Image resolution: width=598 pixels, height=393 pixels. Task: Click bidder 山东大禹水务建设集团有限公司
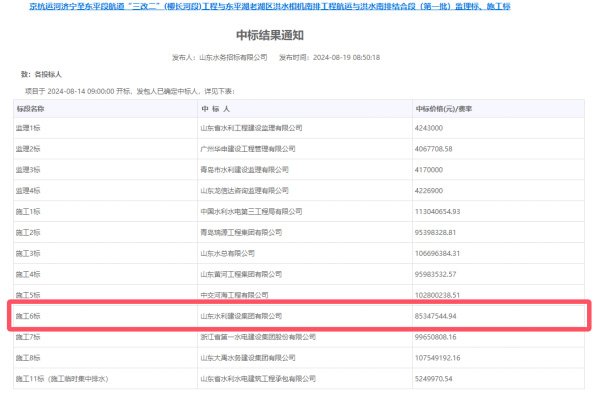tap(248, 358)
